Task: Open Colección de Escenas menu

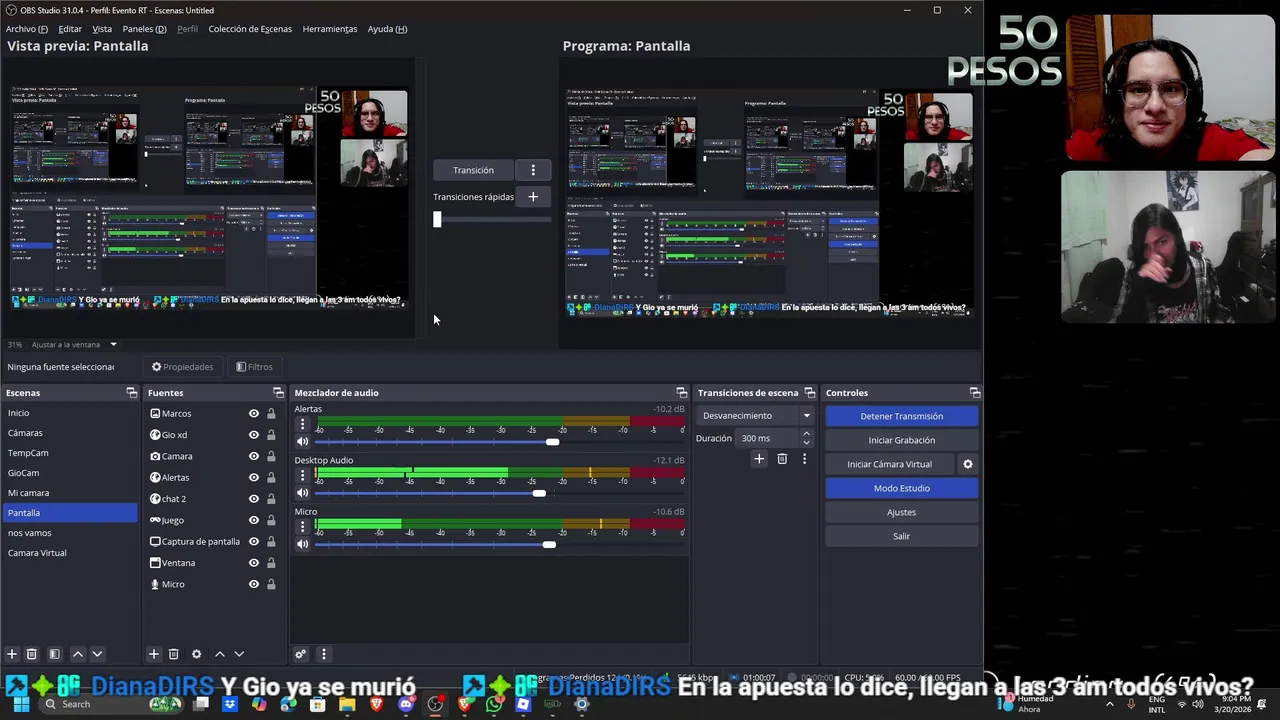Action: pyautogui.click(x=250, y=29)
